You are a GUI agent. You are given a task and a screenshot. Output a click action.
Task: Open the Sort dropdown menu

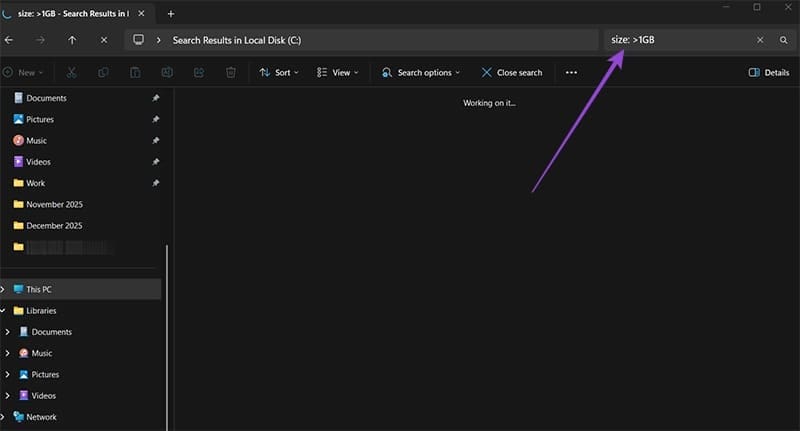(279, 73)
